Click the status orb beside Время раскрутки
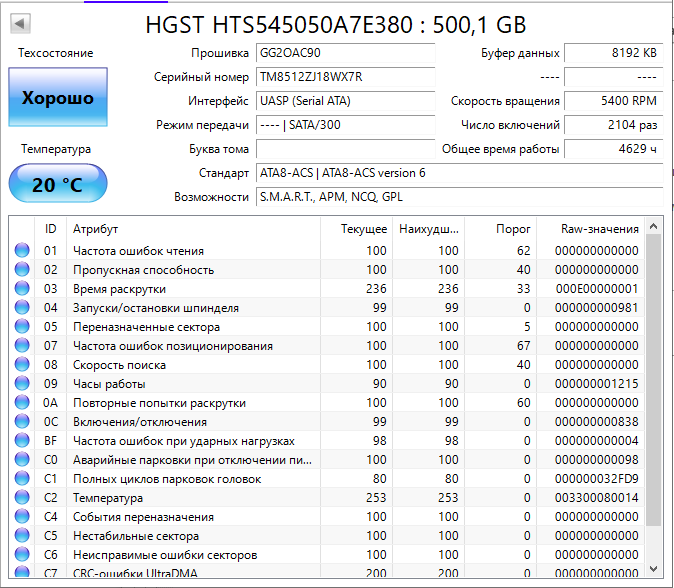The image size is (674, 588). coord(22,289)
